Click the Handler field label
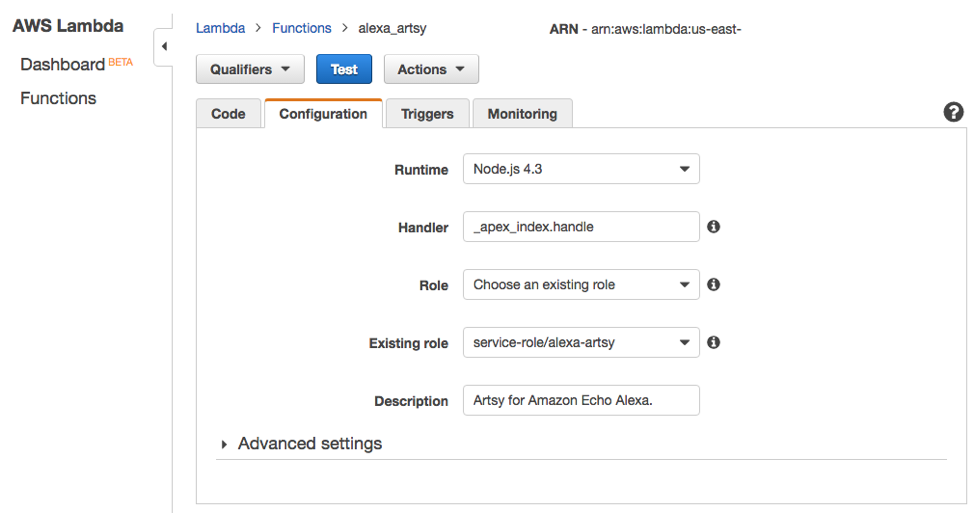This screenshot has height=513, width=975. 423,228
